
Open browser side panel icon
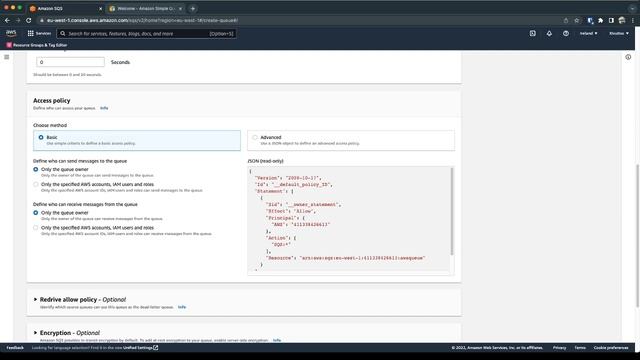(x=611, y=20)
